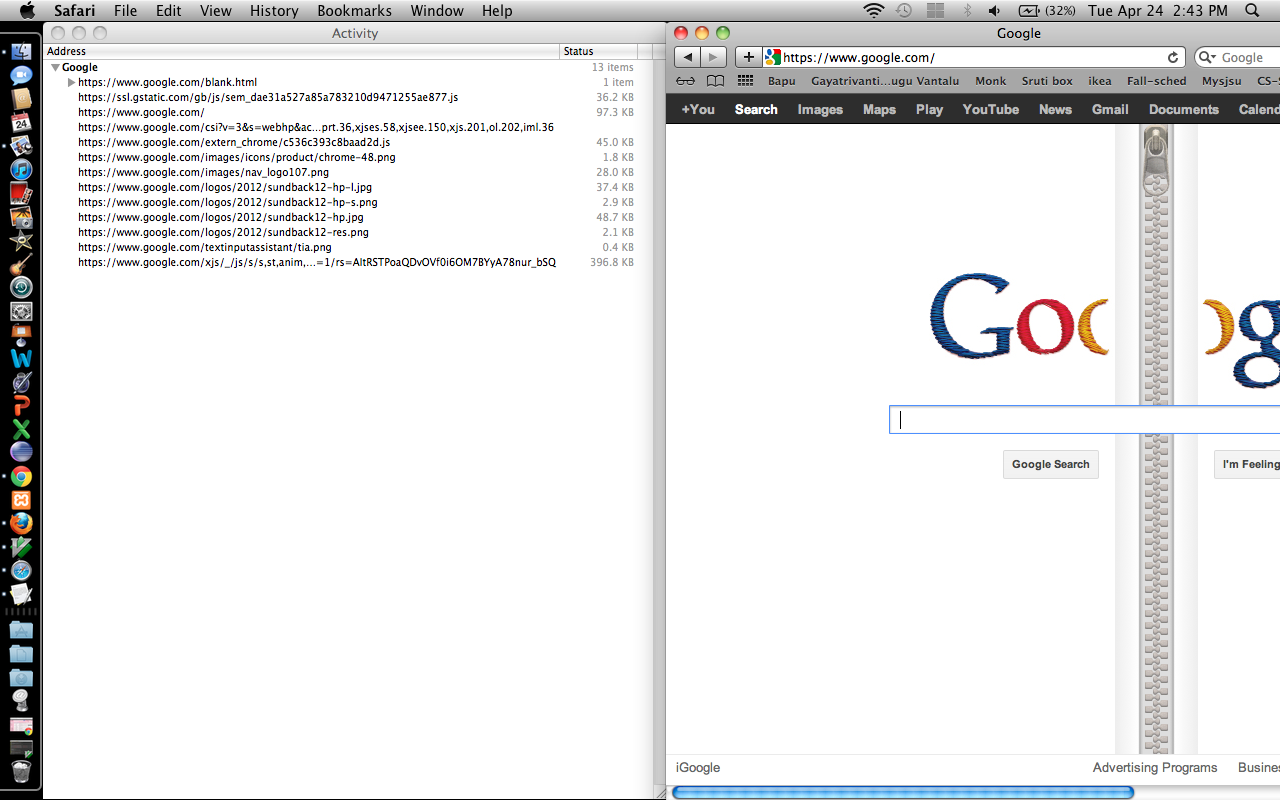Expand the blank.html item in Activity

tap(71, 82)
